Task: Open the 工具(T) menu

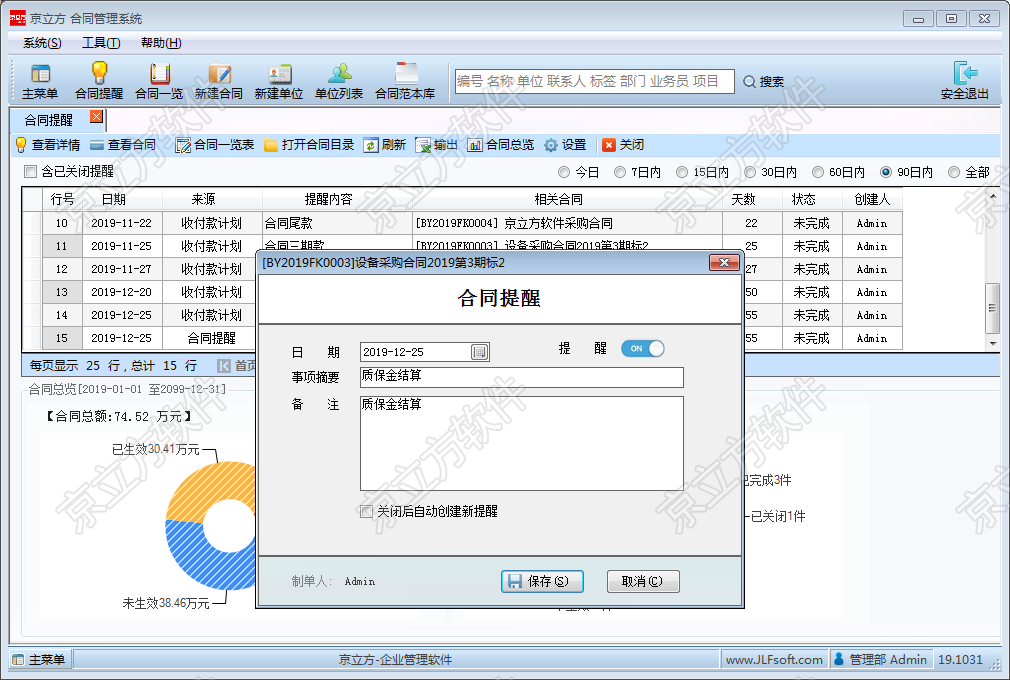Action: [101, 43]
